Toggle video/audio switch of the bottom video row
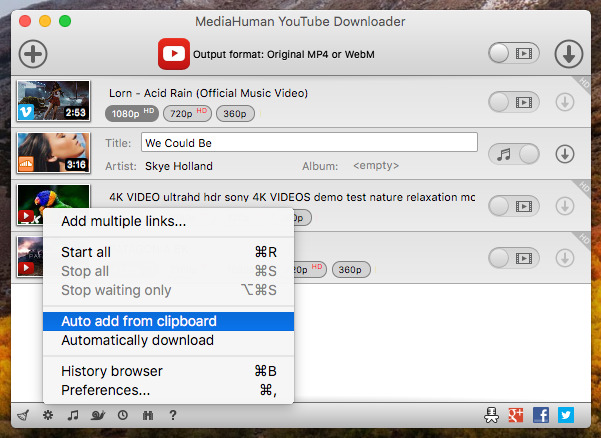601x438 pixels. coord(514,258)
